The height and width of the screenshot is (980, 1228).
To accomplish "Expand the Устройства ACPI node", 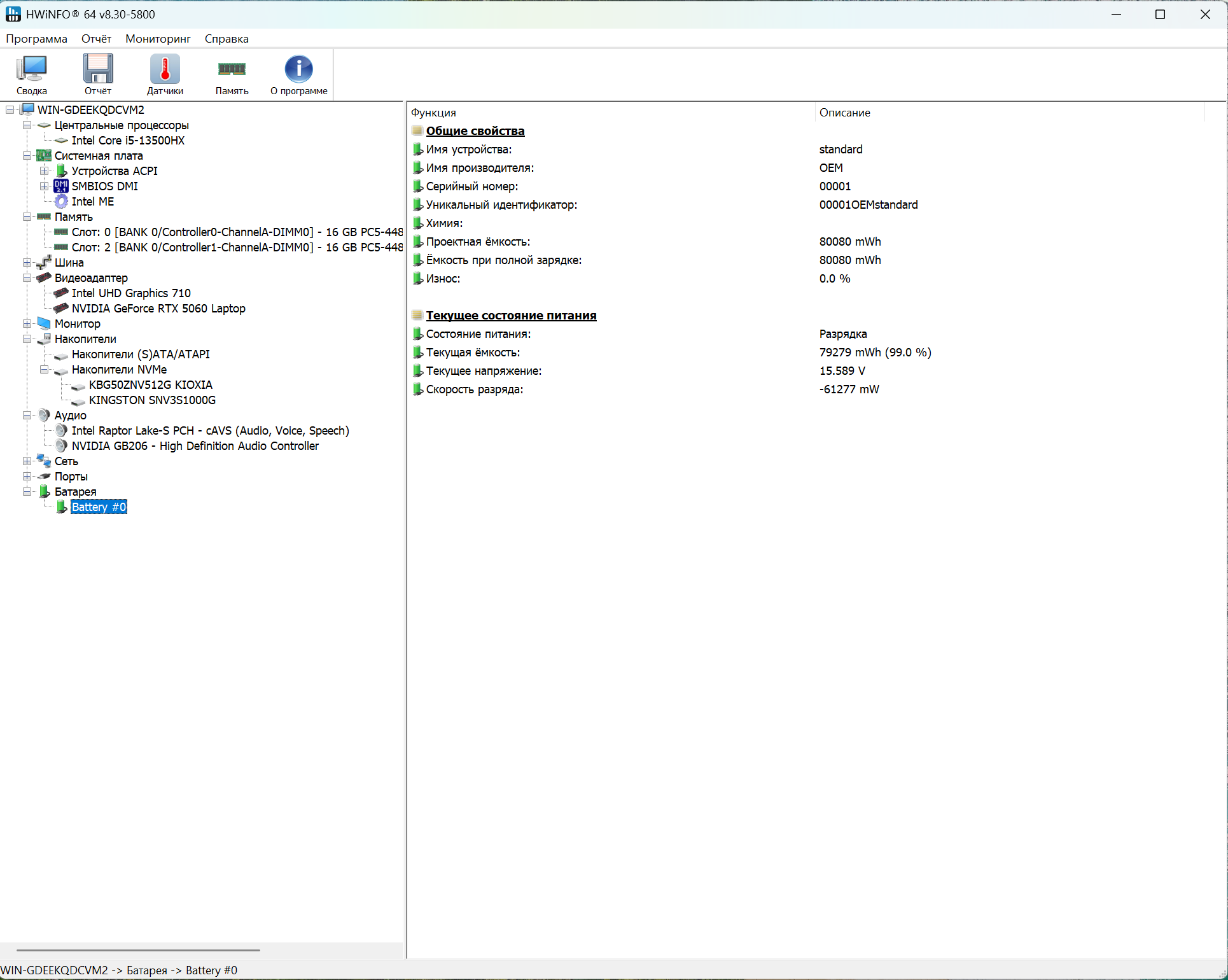I will click(x=44, y=171).
